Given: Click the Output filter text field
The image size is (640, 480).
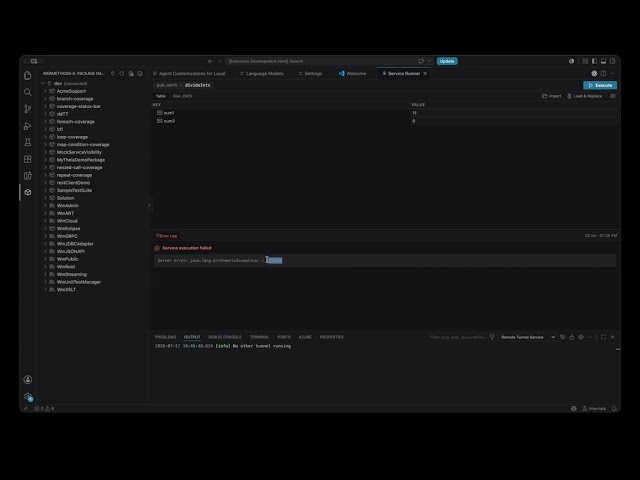Looking at the screenshot, I should coord(457,337).
